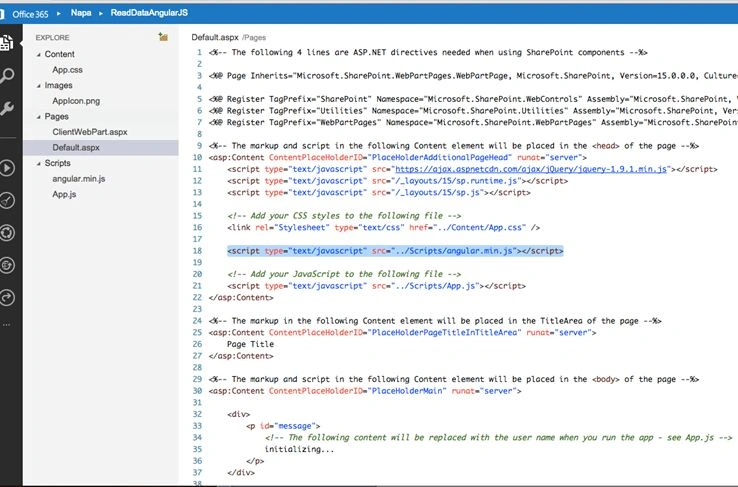Collapse the Scripts folder arrow

tap(39, 164)
